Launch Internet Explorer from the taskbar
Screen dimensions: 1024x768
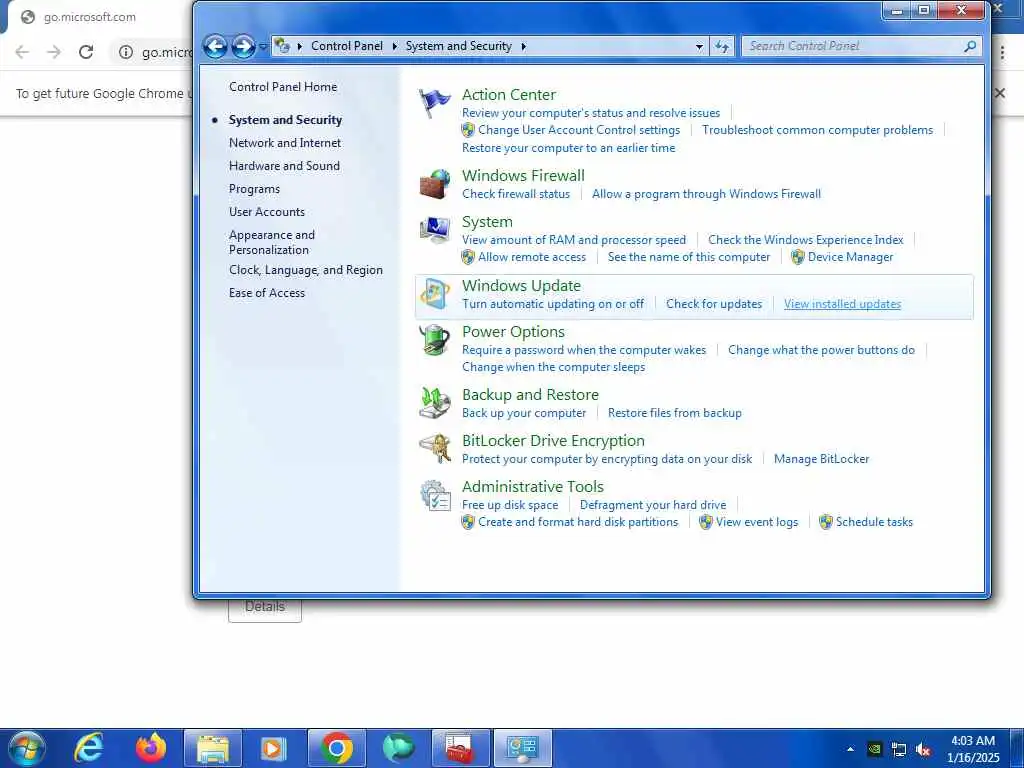coord(88,748)
